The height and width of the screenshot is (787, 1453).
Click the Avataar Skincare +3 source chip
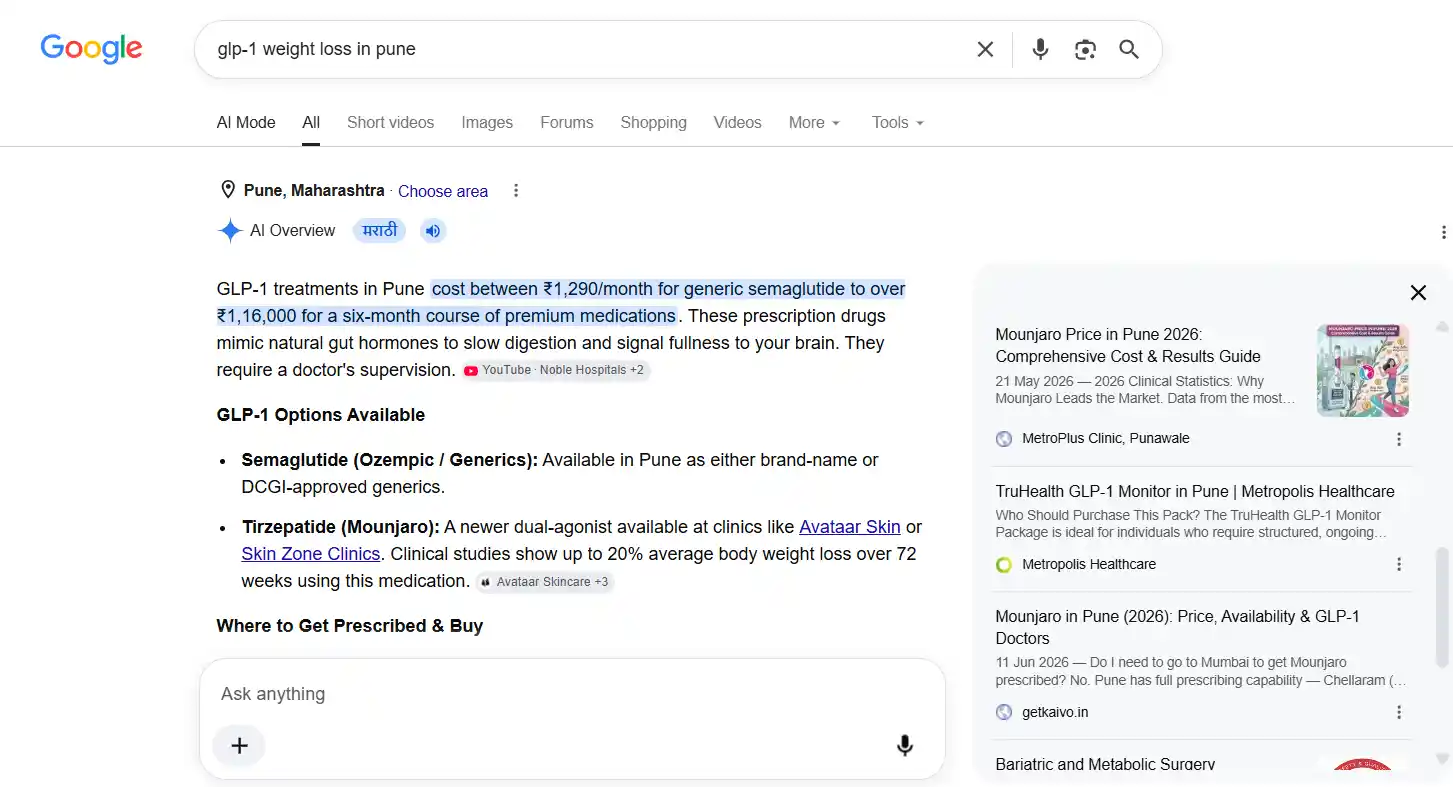tap(544, 582)
